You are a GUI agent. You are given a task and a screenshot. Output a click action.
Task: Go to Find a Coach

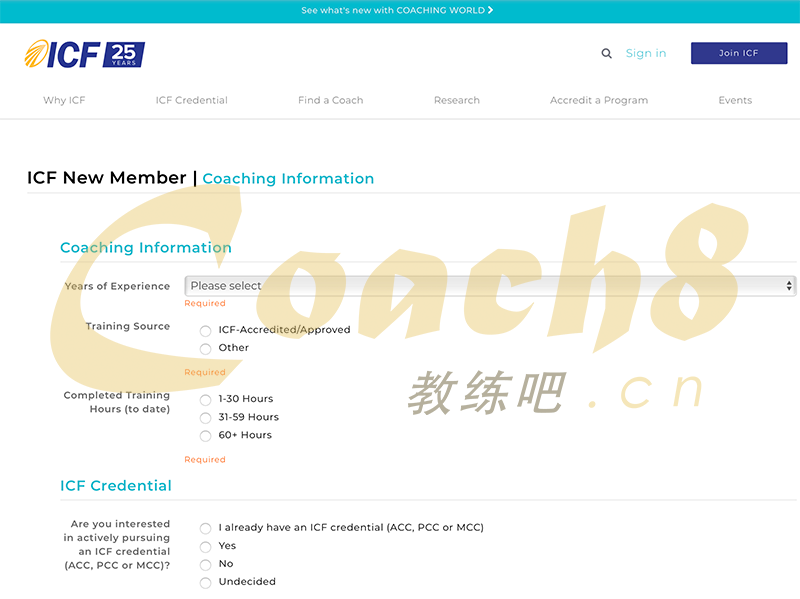tap(330, 100)
